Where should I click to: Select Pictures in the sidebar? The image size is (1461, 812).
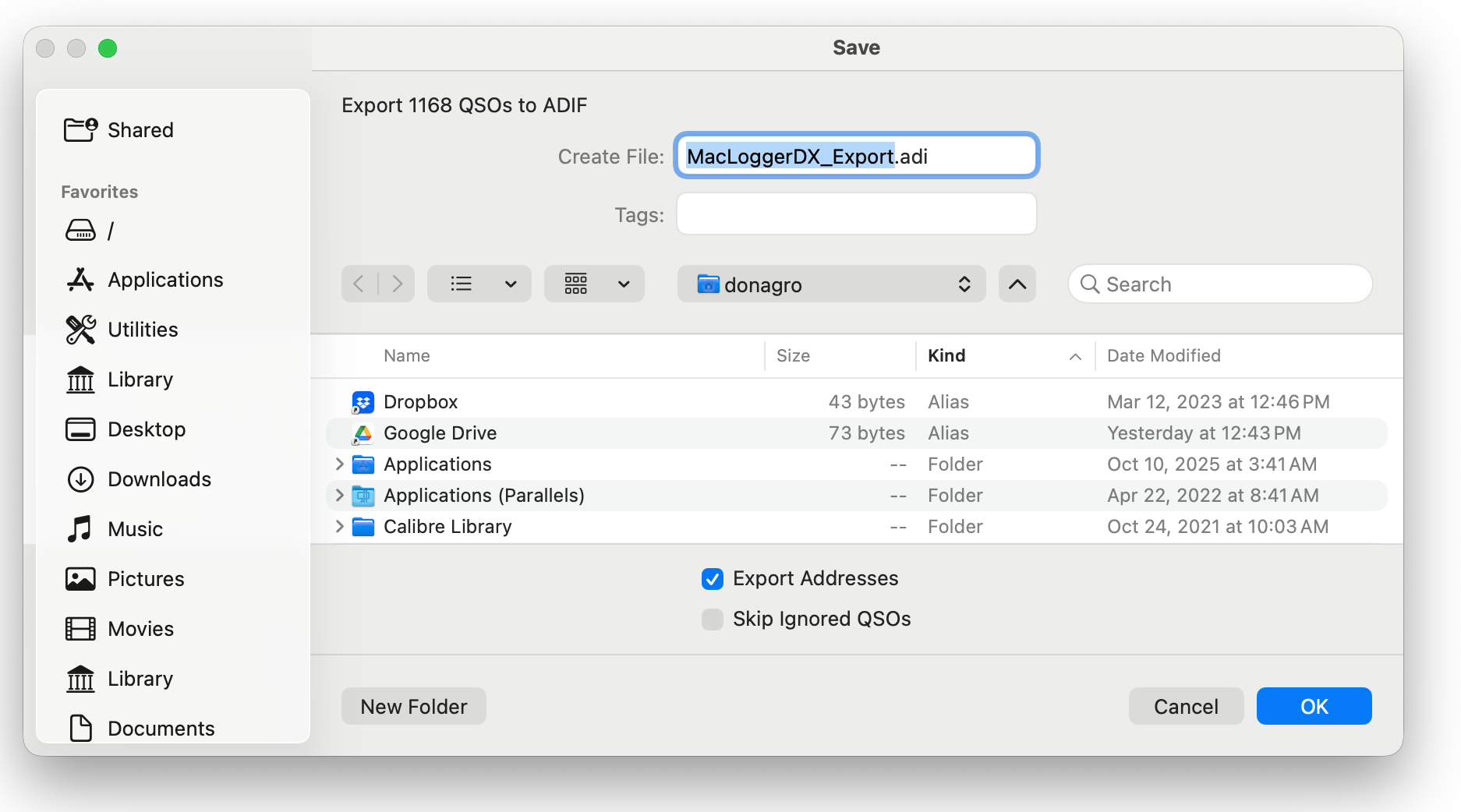(x=145, y=579)
